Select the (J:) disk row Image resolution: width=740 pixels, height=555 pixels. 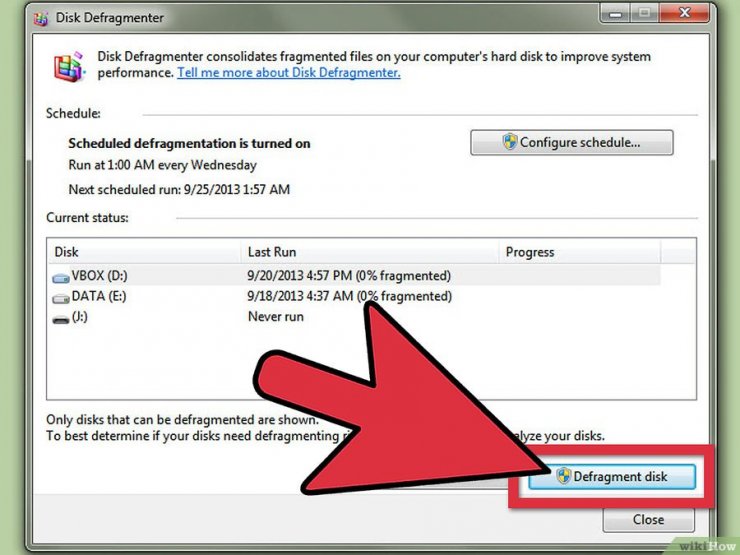tap(354, 317)
